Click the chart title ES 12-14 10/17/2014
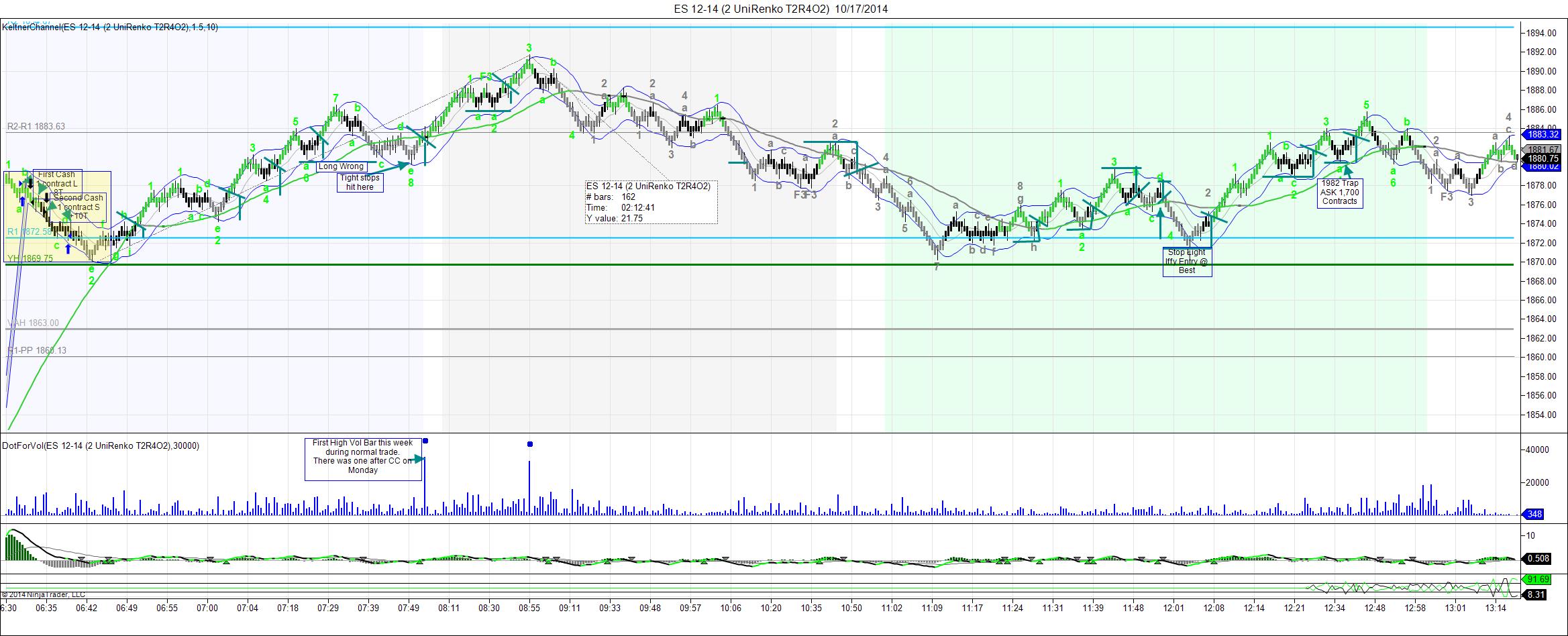 point(781,9)
